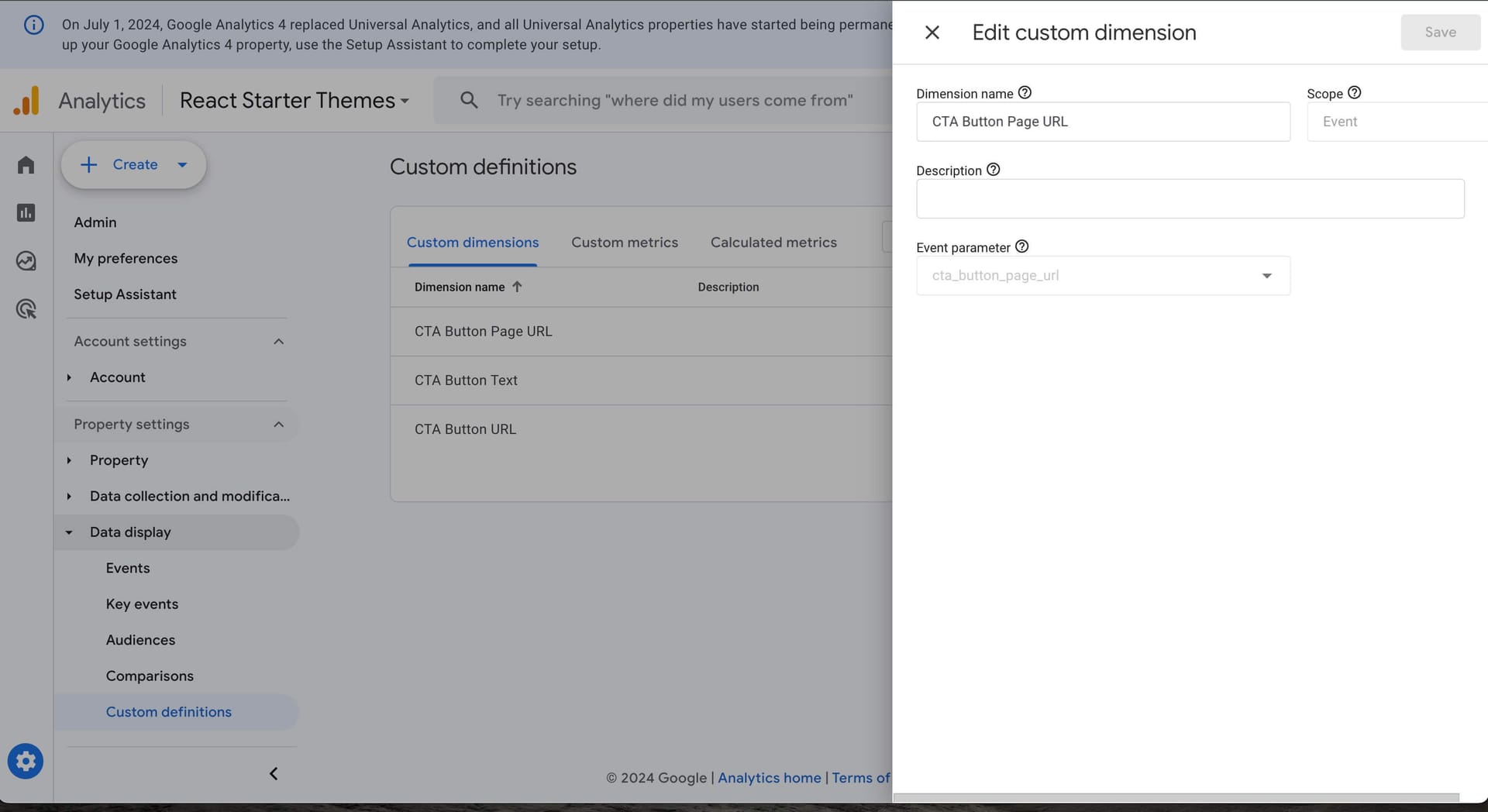This screenshot has width=1488, height=812.
Task: Open the Analytics home link
Action: click(x=769, y=778)
